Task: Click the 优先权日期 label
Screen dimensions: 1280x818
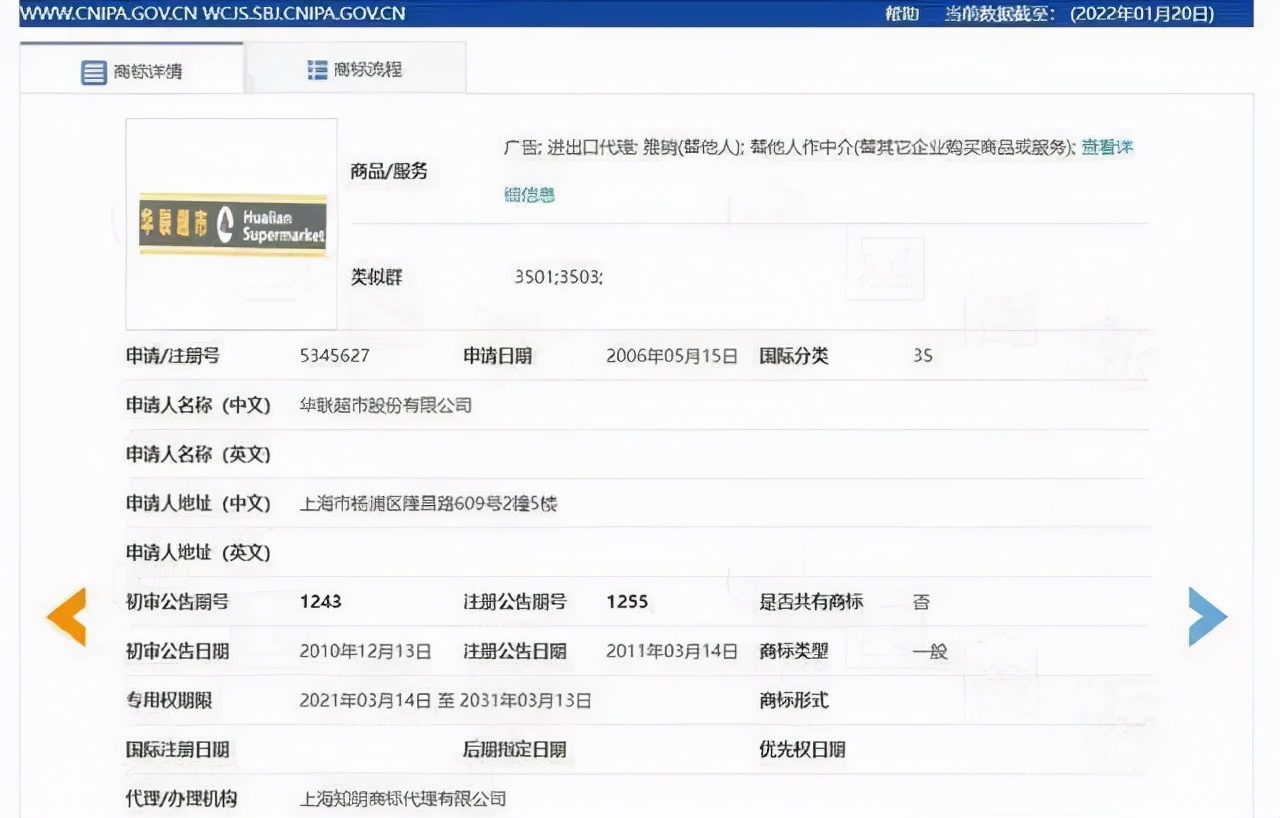Action: (x=803, y=749)
